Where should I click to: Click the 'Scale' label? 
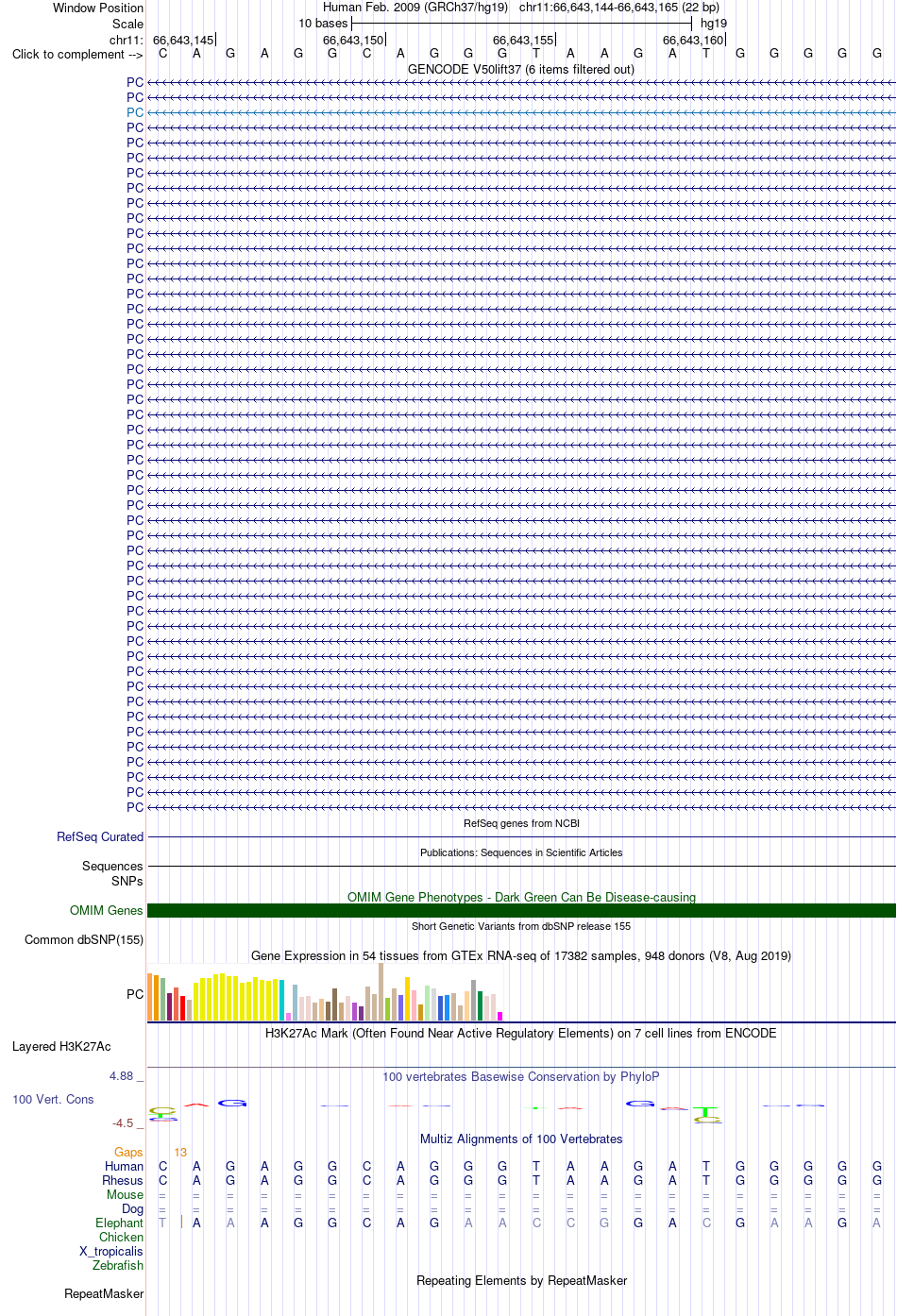click(127, 24)
